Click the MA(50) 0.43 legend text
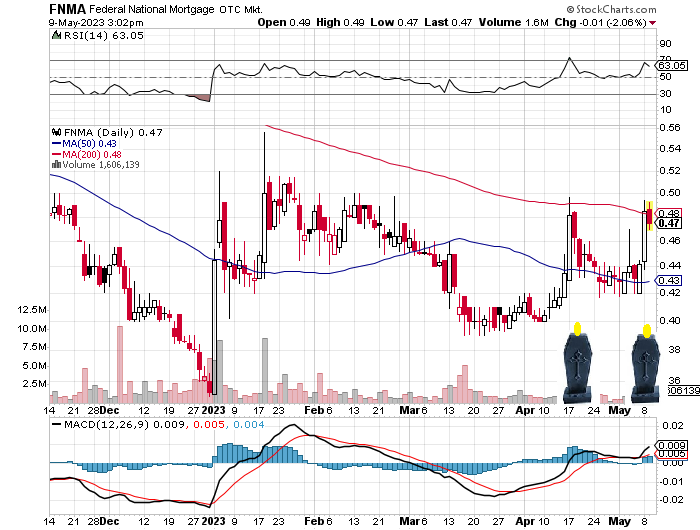 coord(89,144)
